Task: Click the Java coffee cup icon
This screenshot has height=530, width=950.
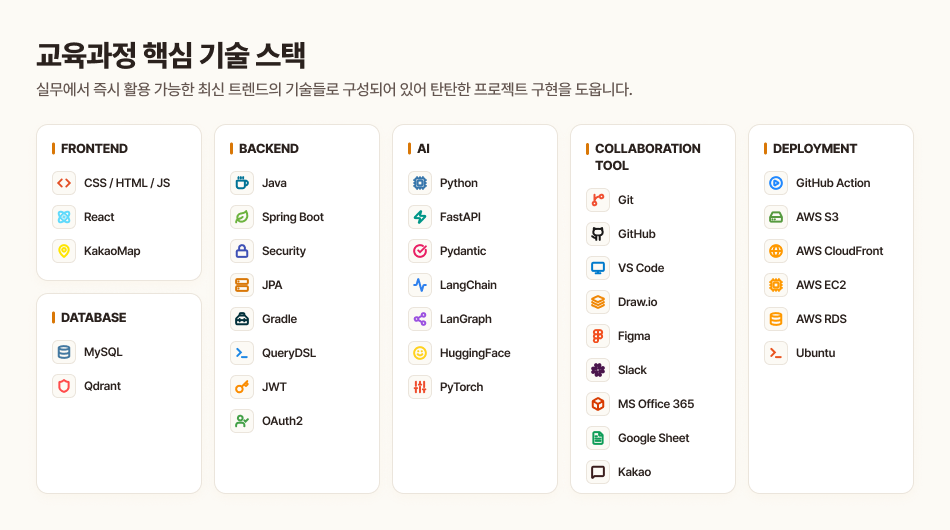Action: [x=242, y=183]
